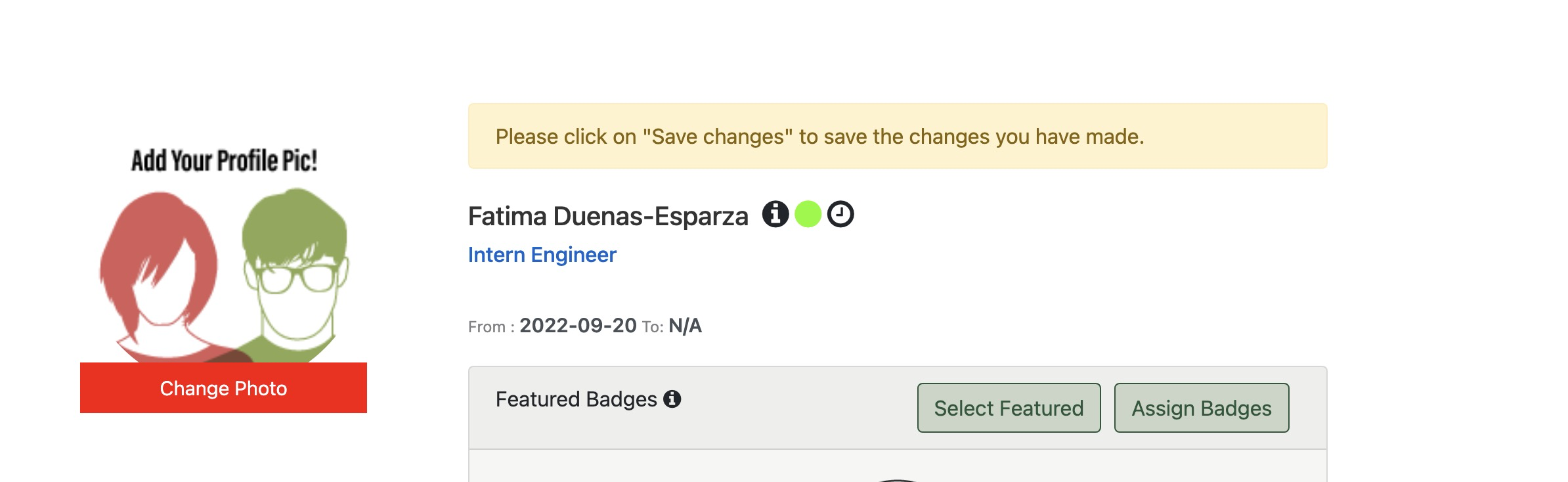Click the partially visible badge below the header
This screenshot has height=482, width=1568.
point(898,479)
